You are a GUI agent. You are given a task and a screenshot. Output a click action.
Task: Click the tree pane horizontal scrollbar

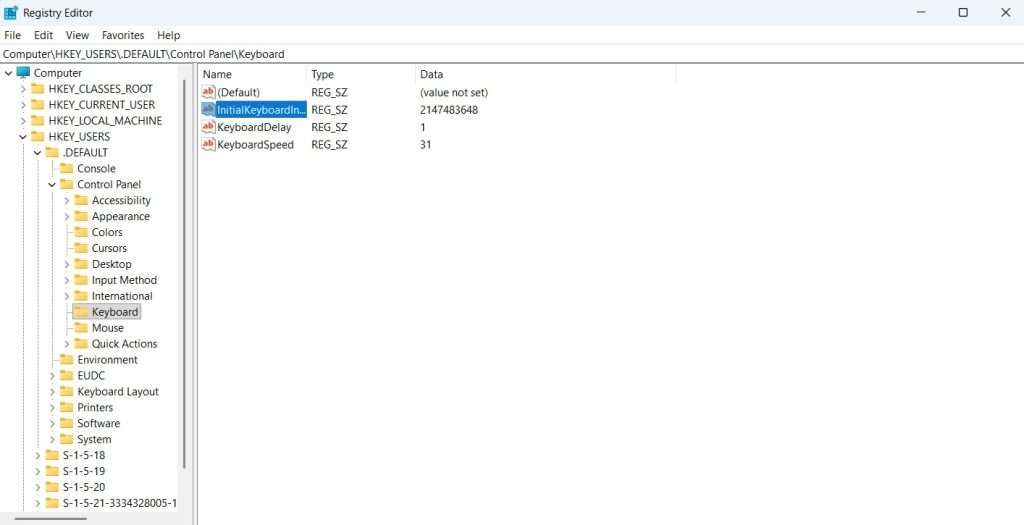coord(50,519)
